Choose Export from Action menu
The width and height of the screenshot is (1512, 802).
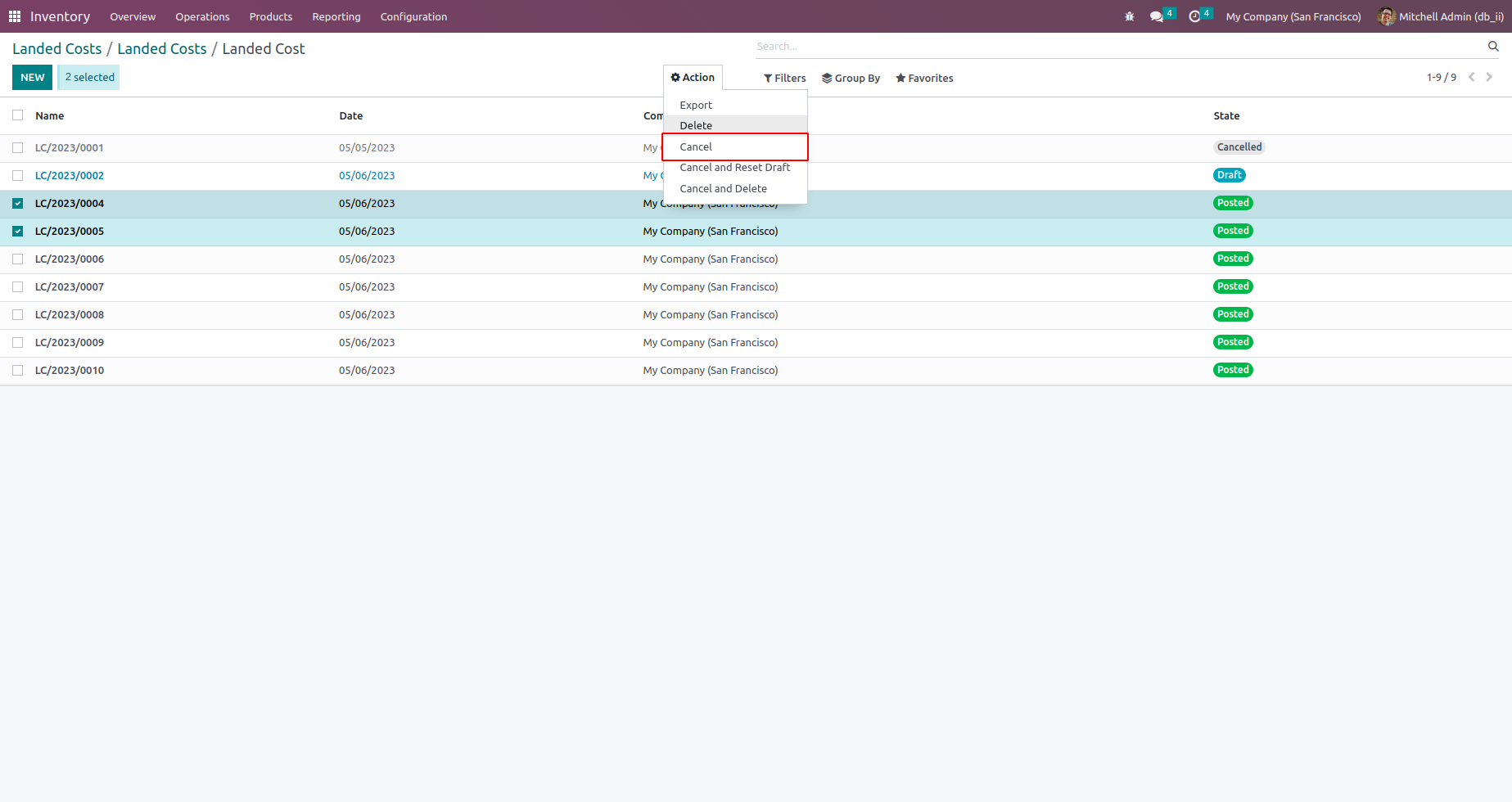[x=735, y=106]
